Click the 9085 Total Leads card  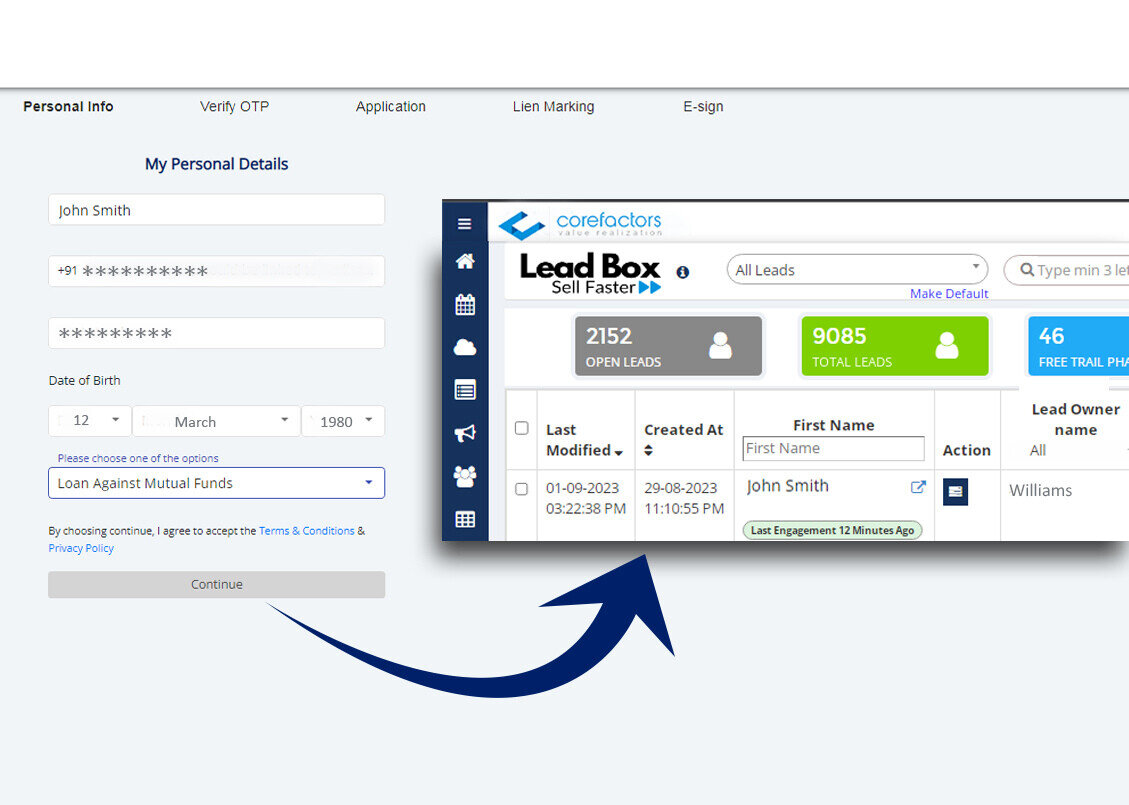click(x=895, y=346)
